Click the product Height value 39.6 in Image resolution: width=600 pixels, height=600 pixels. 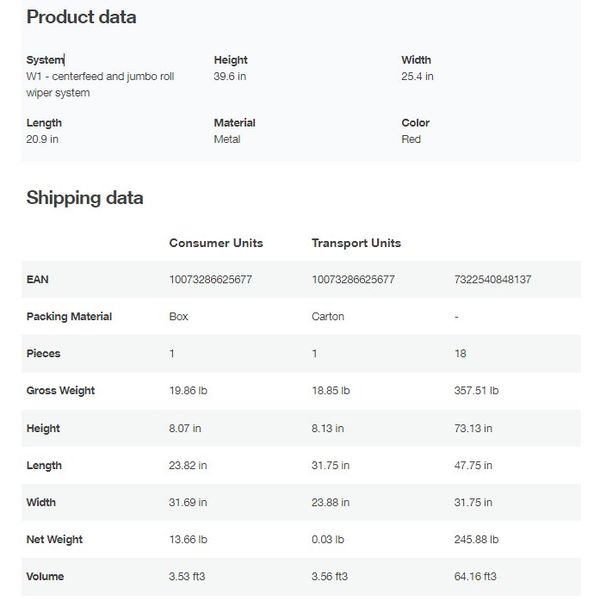coord(230,76)
